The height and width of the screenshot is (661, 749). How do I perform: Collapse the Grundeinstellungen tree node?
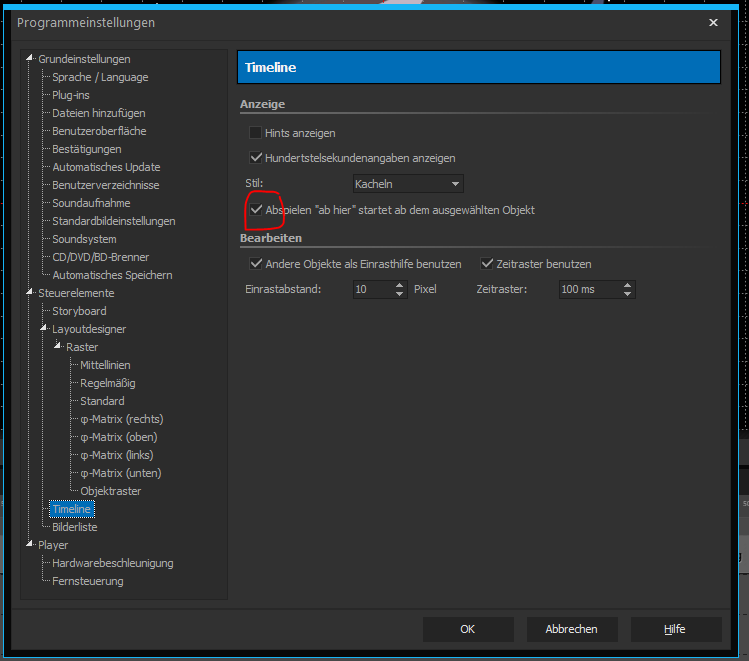click(30, 59)
